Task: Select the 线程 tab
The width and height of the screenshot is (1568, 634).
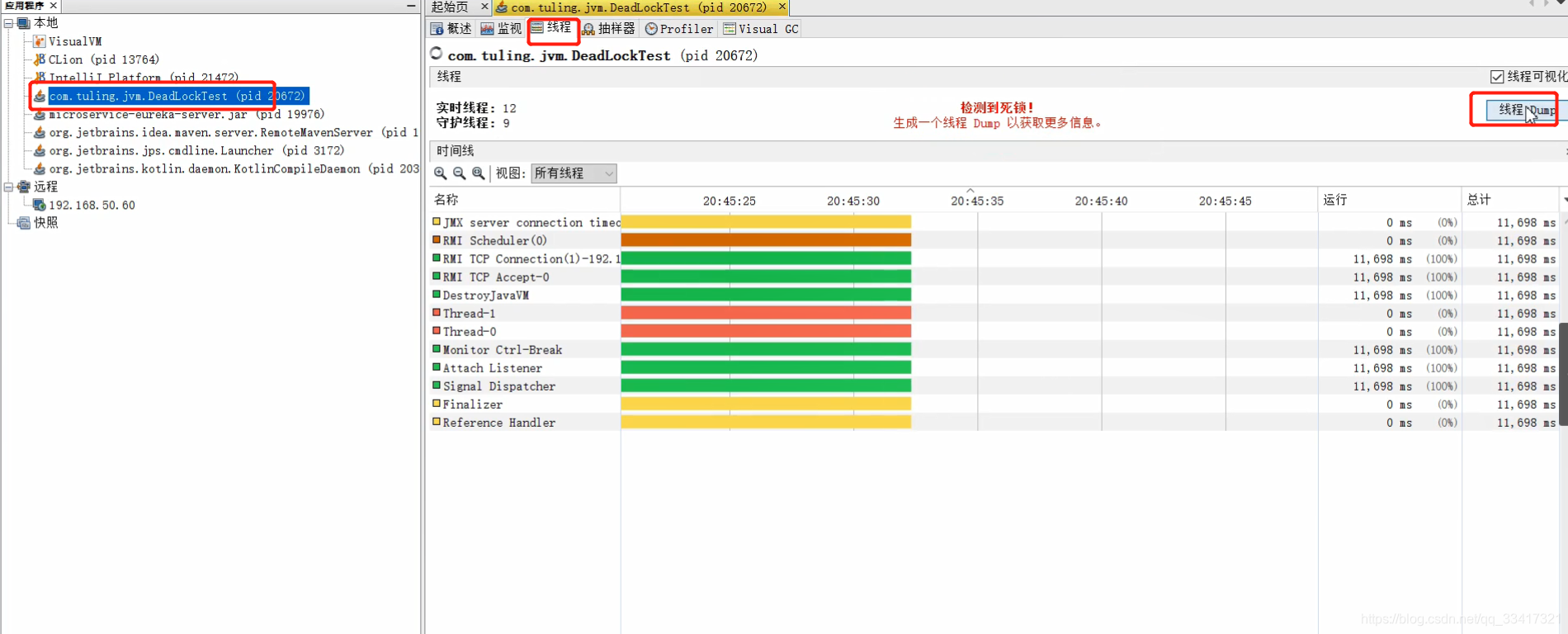Action: [551, 28]
